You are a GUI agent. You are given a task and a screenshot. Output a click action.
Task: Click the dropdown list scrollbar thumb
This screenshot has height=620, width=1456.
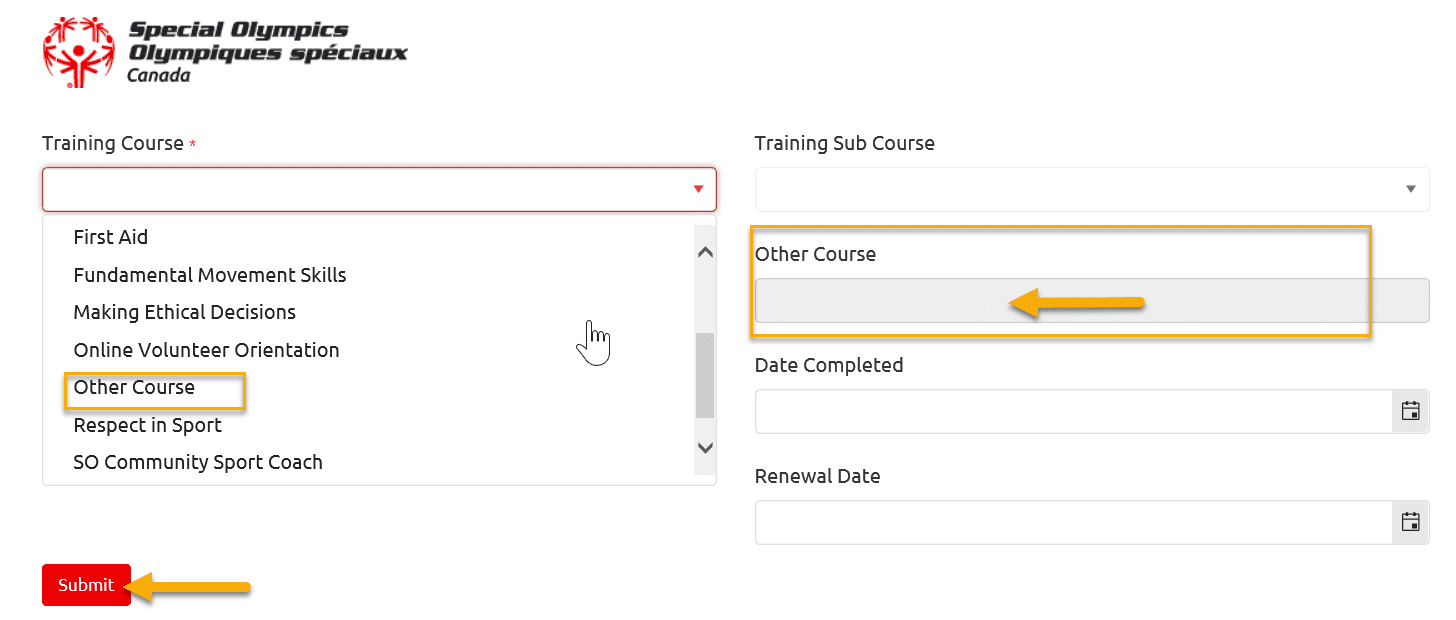705,375
